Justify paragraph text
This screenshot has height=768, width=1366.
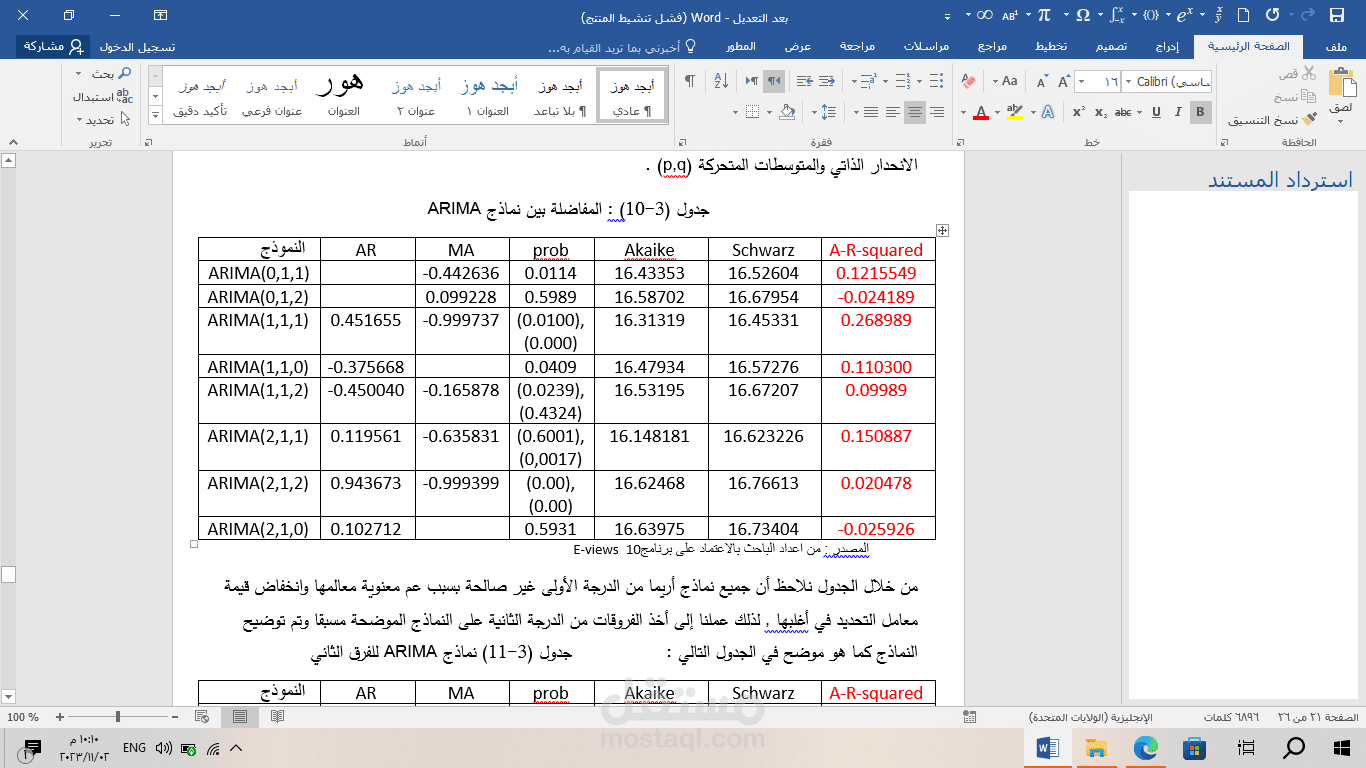pyautogui.click(x=870, y=112)
